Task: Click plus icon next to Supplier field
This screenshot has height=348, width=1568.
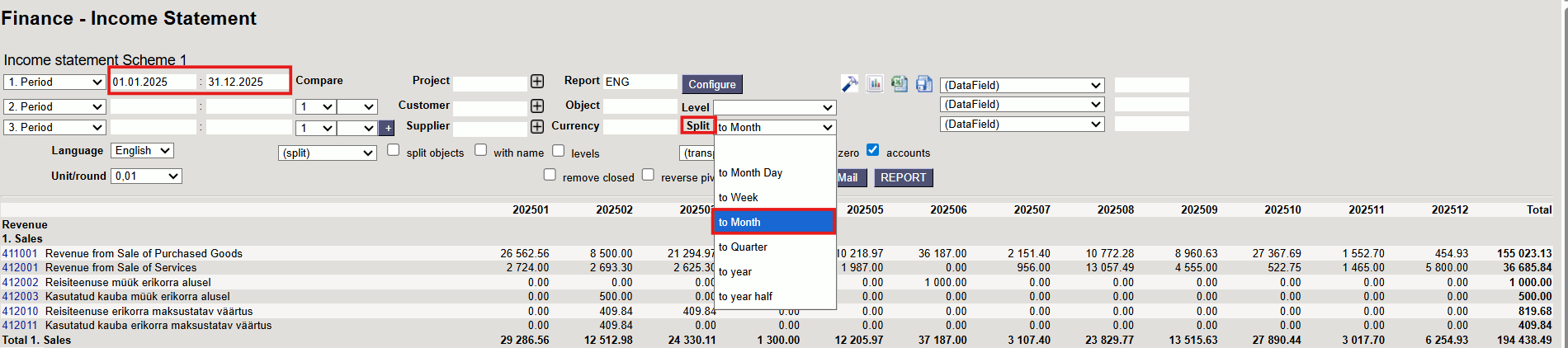Action: [537, 127]
